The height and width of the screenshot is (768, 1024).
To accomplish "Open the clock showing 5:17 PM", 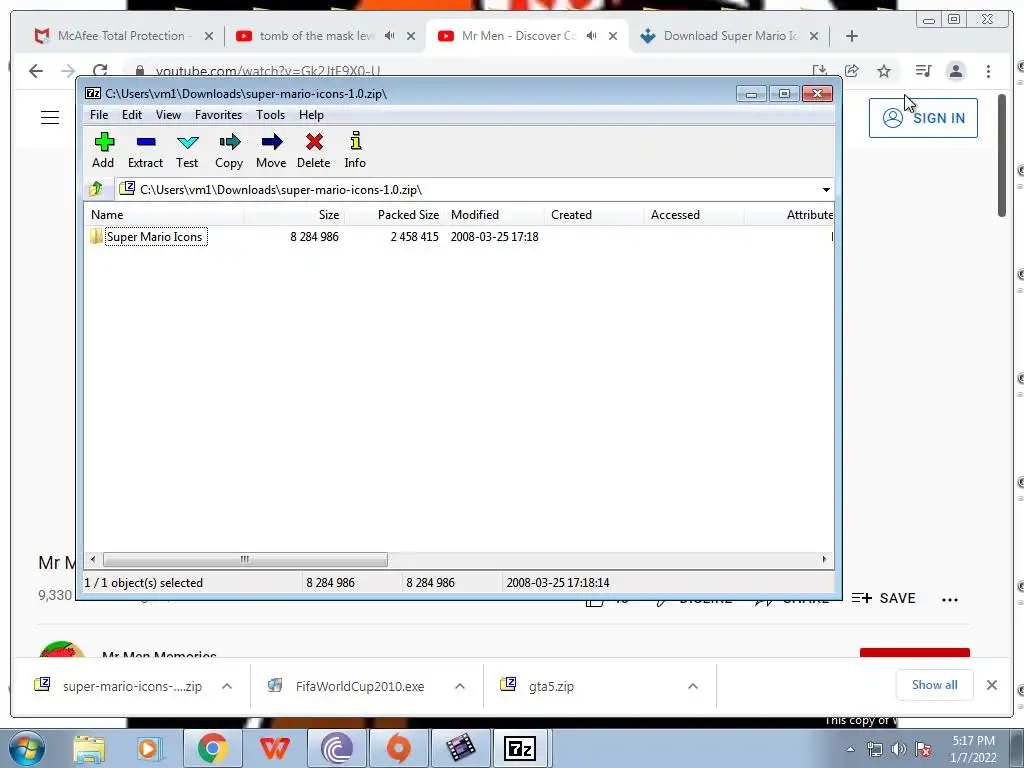I will point(973,749).
